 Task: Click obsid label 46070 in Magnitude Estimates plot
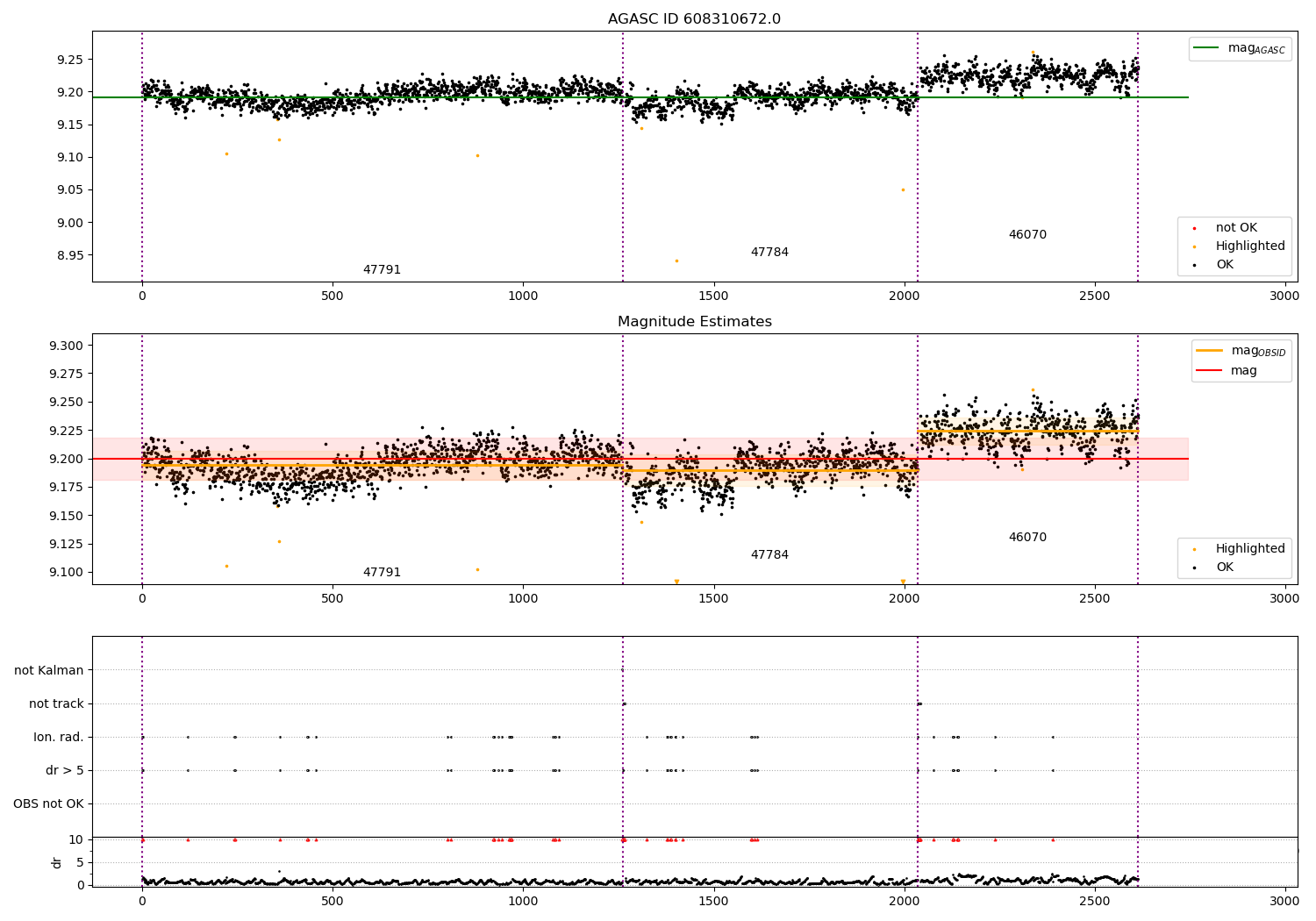click(1027, 538)
